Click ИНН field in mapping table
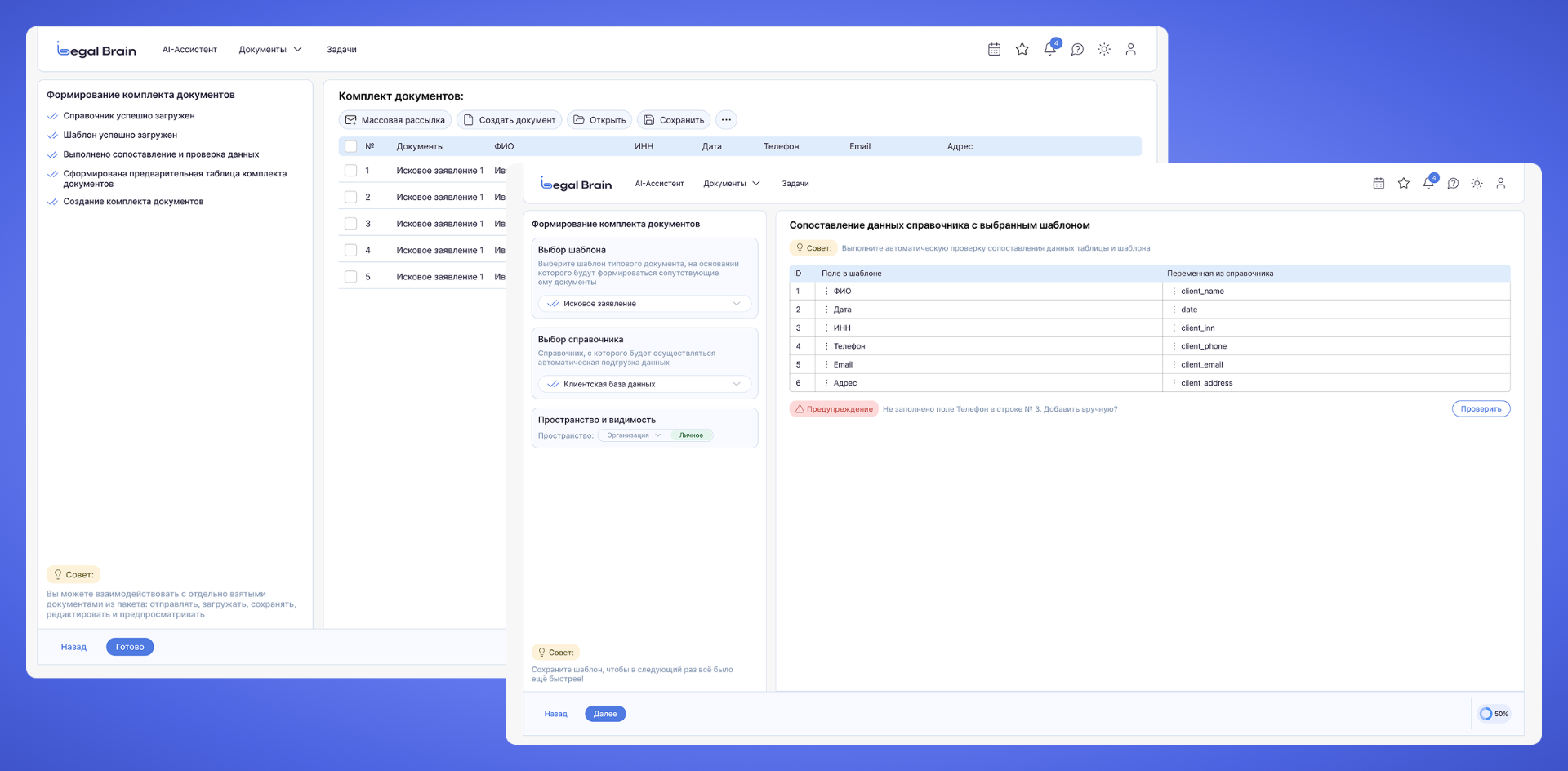 click(988, 328)
